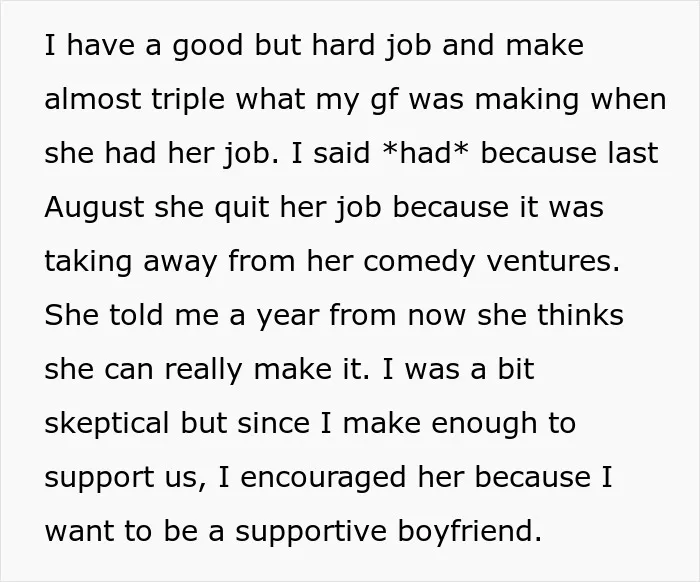Click the word "August"
Viewport: 700px width, 582px height.
[x=94, y=208]
